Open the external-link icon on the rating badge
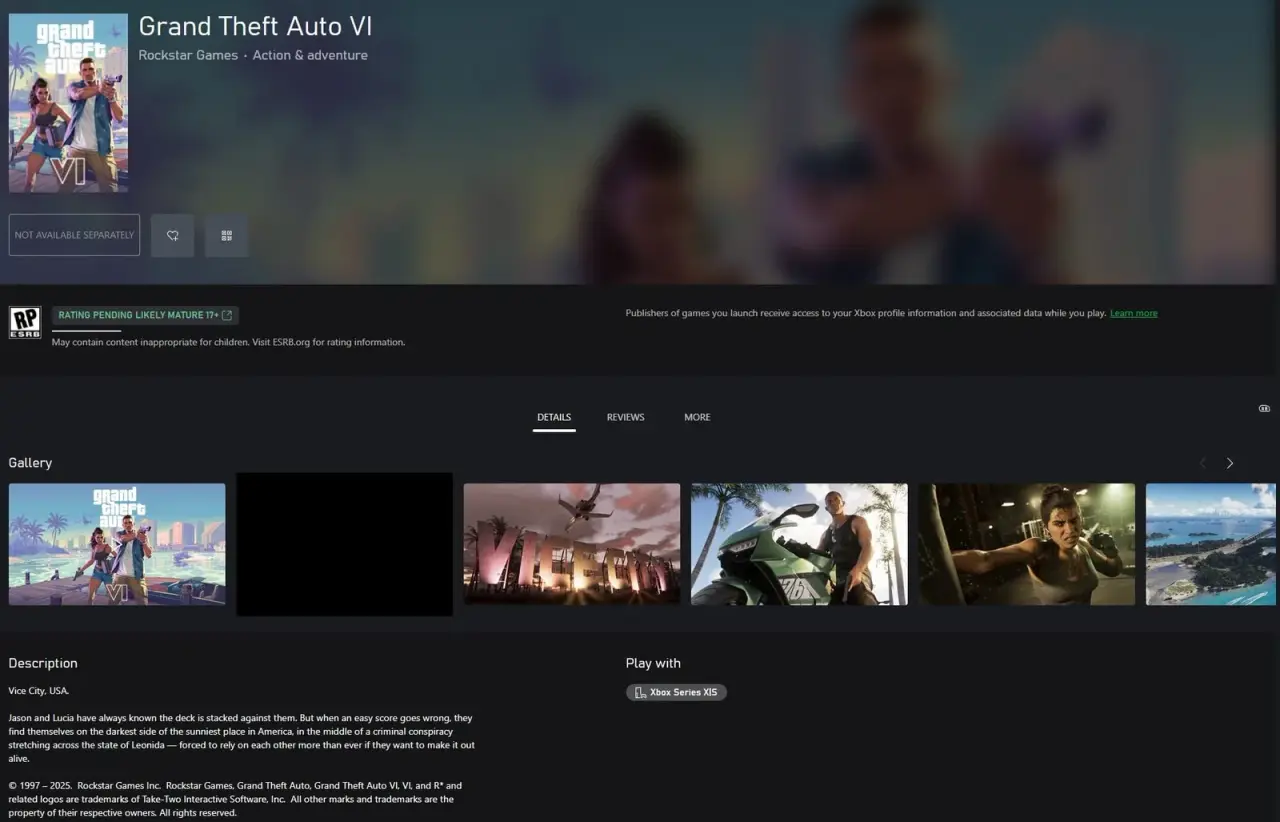The image size is (1280, 822). click(x=227, y=315)
